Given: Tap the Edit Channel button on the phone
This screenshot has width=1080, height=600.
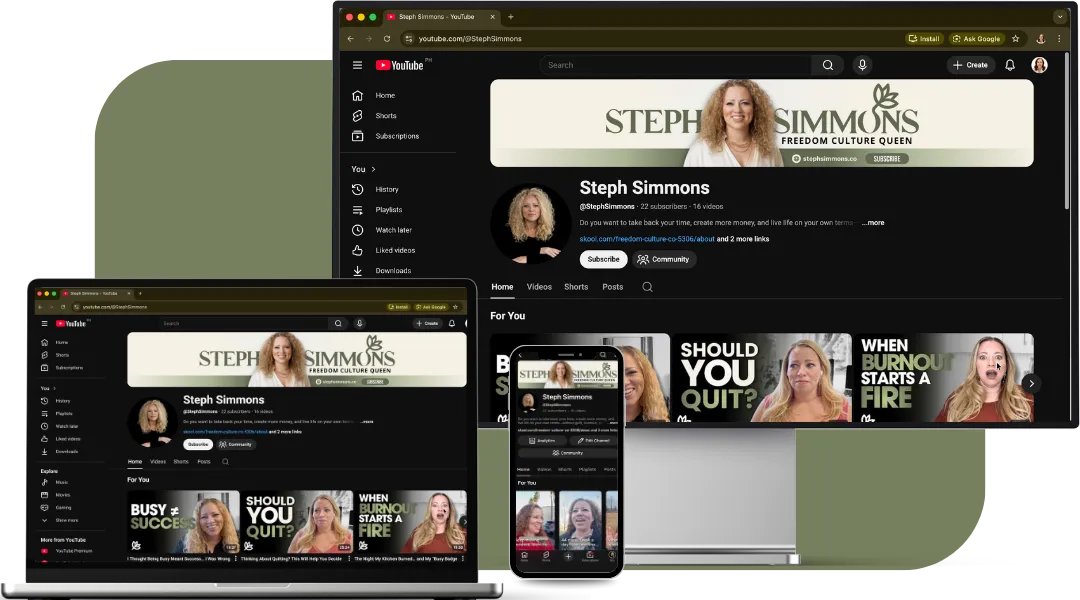Looking at the screenshot, I should coord(593,440).
